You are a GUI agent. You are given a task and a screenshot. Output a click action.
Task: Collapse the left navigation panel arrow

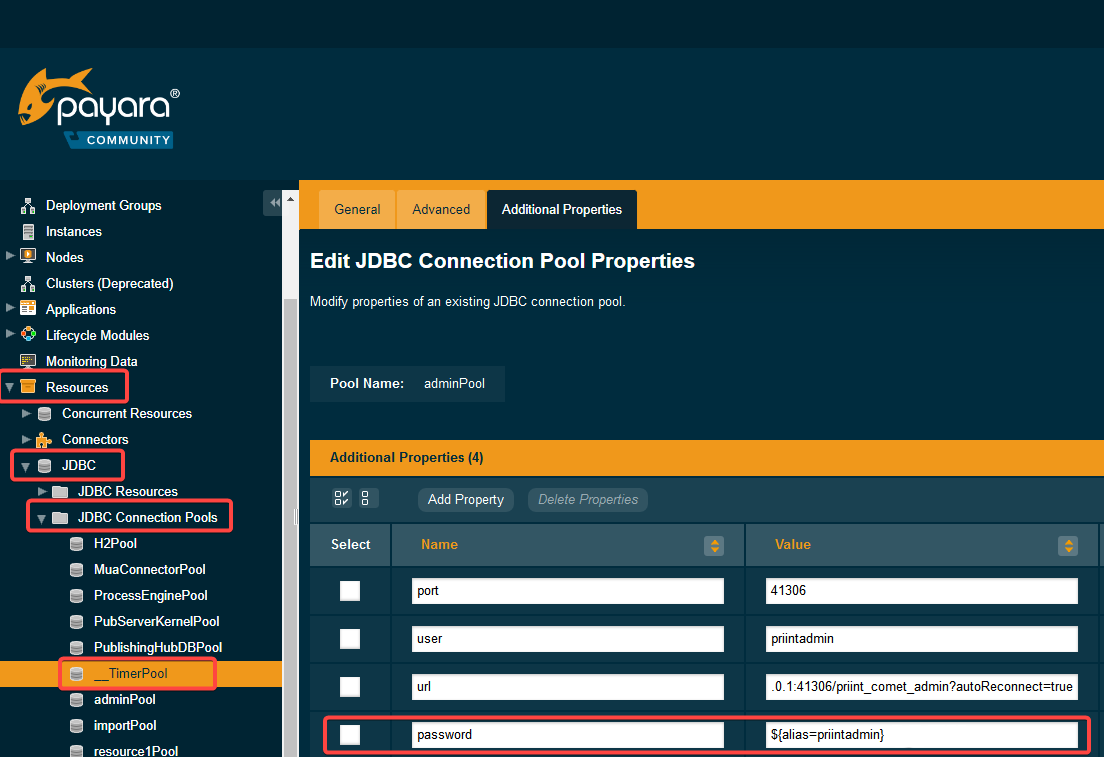[274, 203]
